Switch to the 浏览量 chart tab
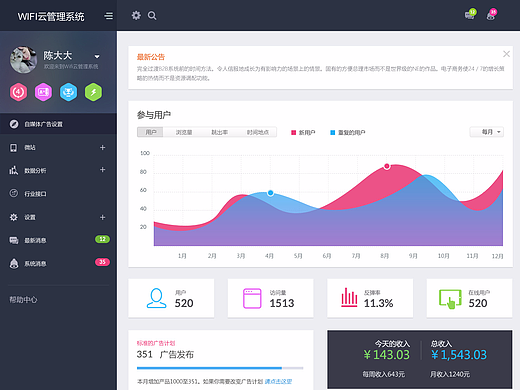 [x=184, y=132]
